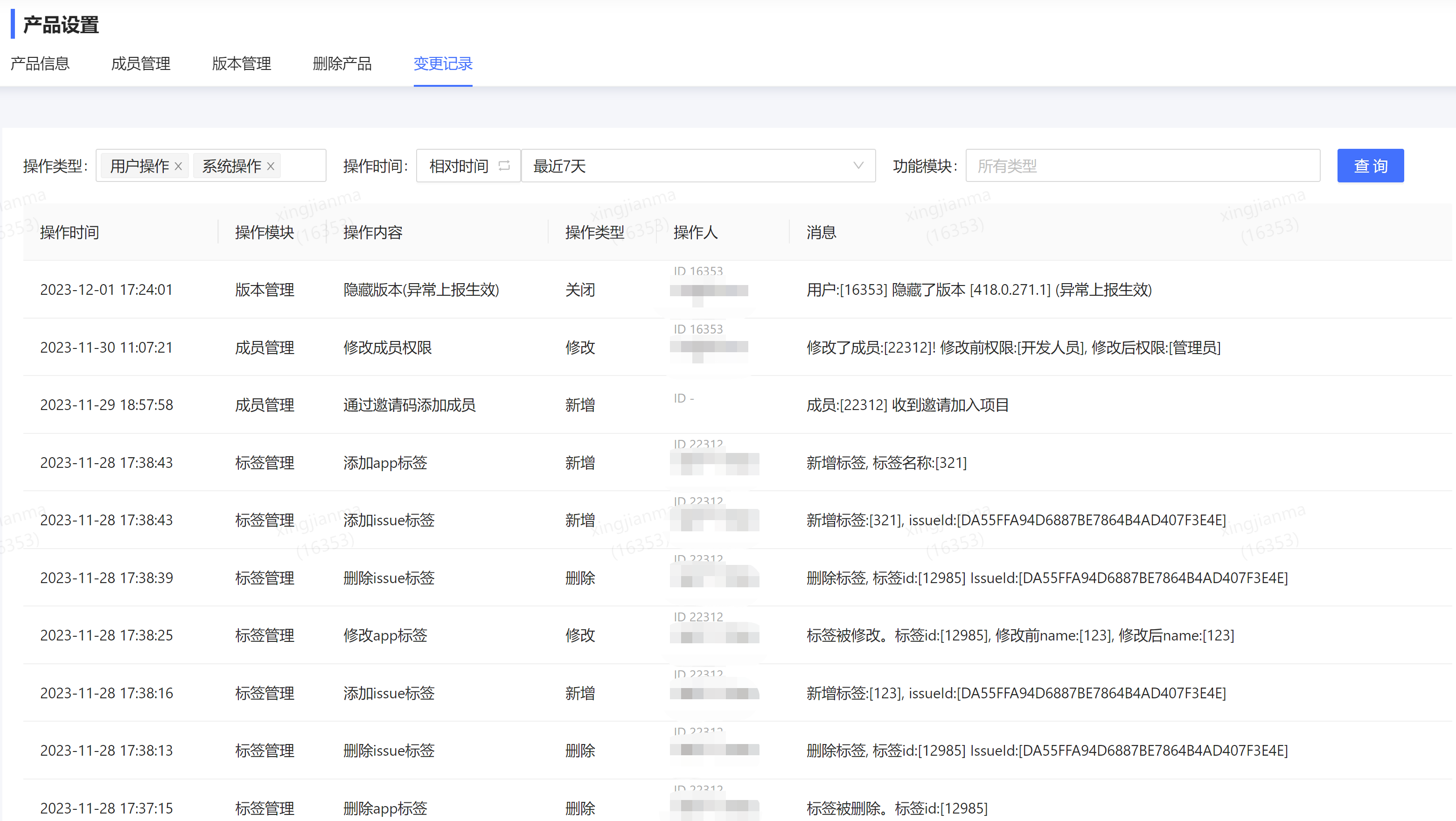Screen dimensions: 1456x821
Task: Click message 成员:[22312] 收到邀请加入项目
Action: point(907,405)
